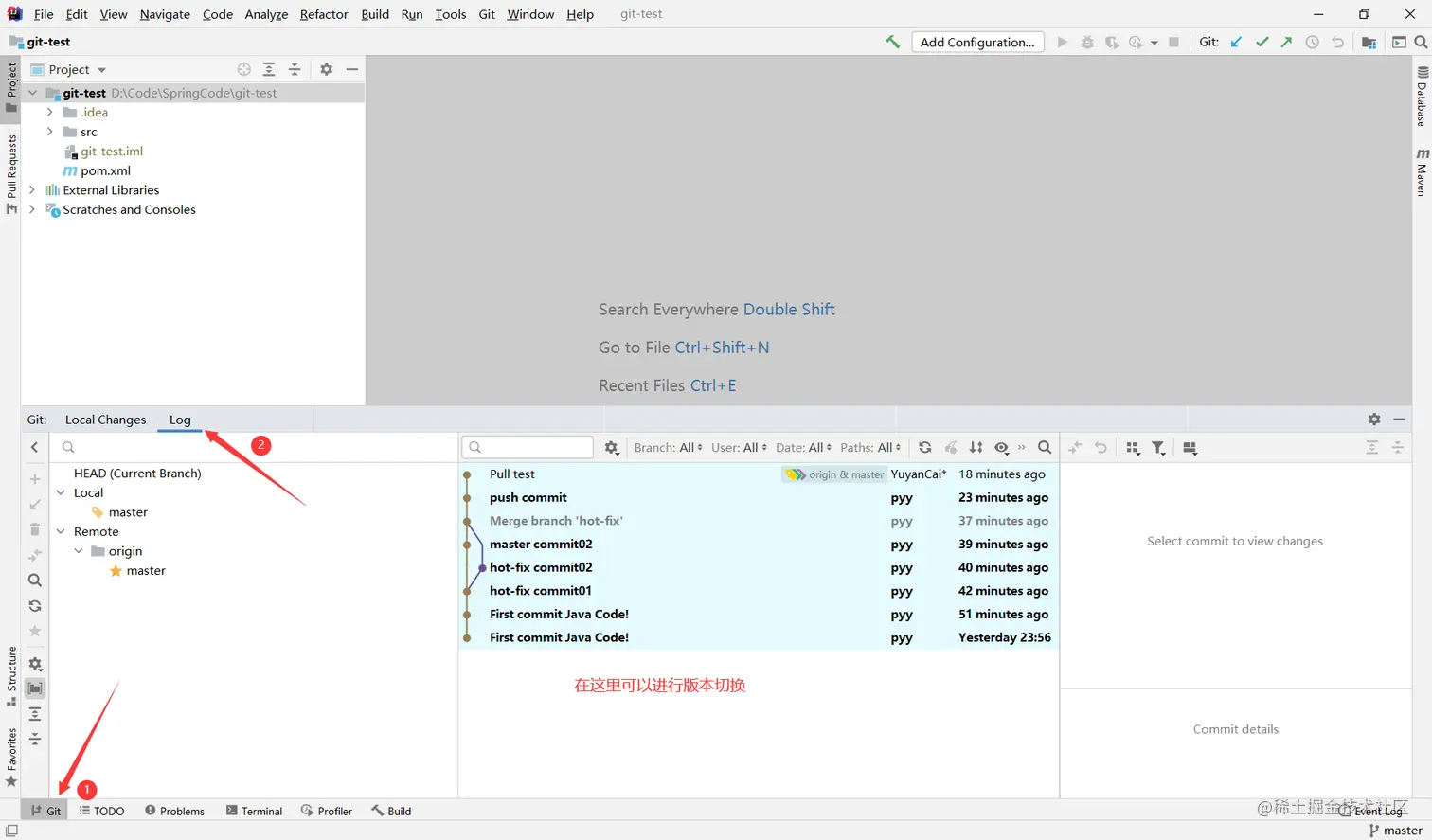
Task: Open the Git tool window button
Action: click(45, 811)
